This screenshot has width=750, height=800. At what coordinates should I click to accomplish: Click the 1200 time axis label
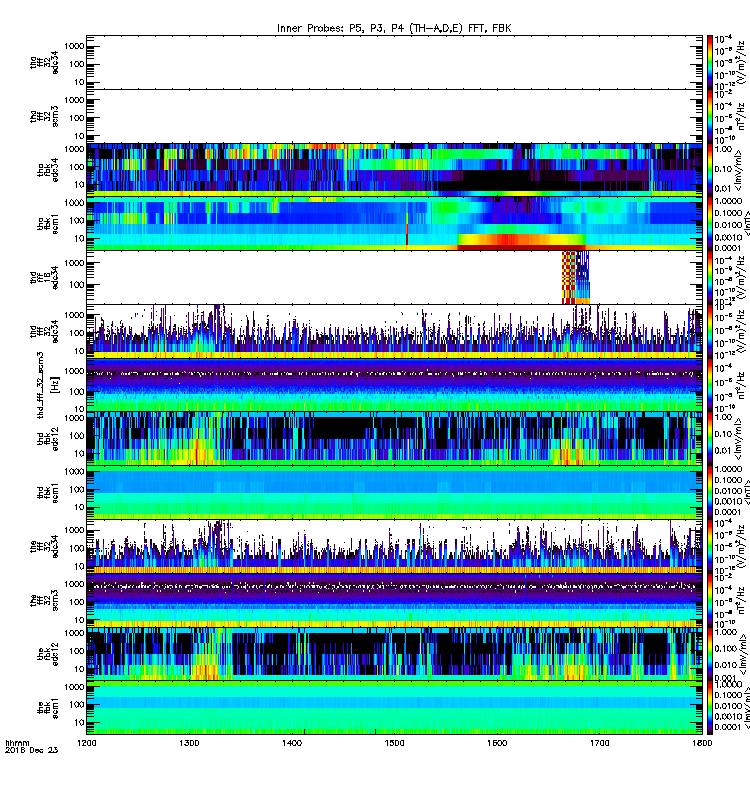[87, 743]
